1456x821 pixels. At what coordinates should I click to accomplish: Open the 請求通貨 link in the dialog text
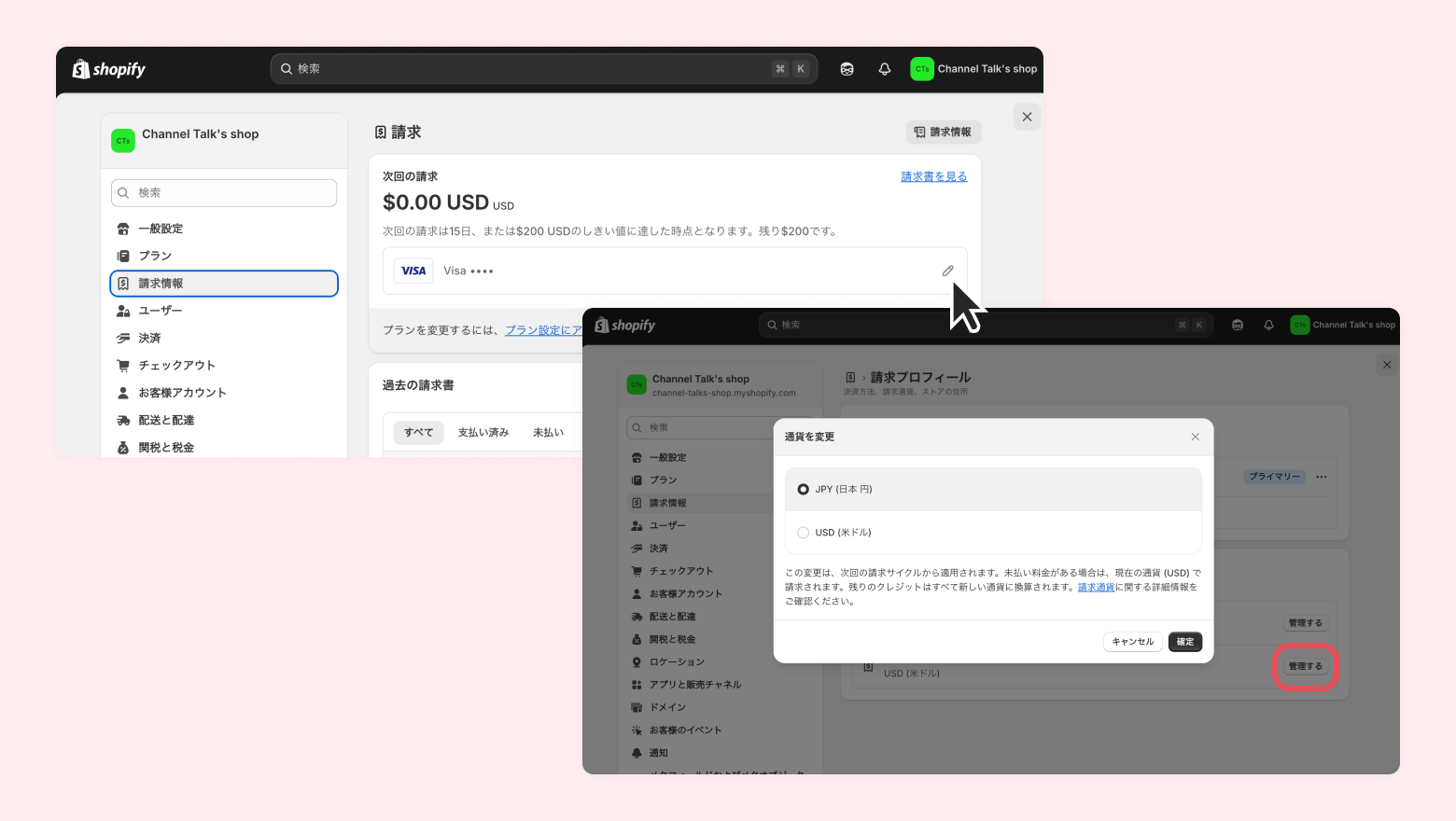1096,587
